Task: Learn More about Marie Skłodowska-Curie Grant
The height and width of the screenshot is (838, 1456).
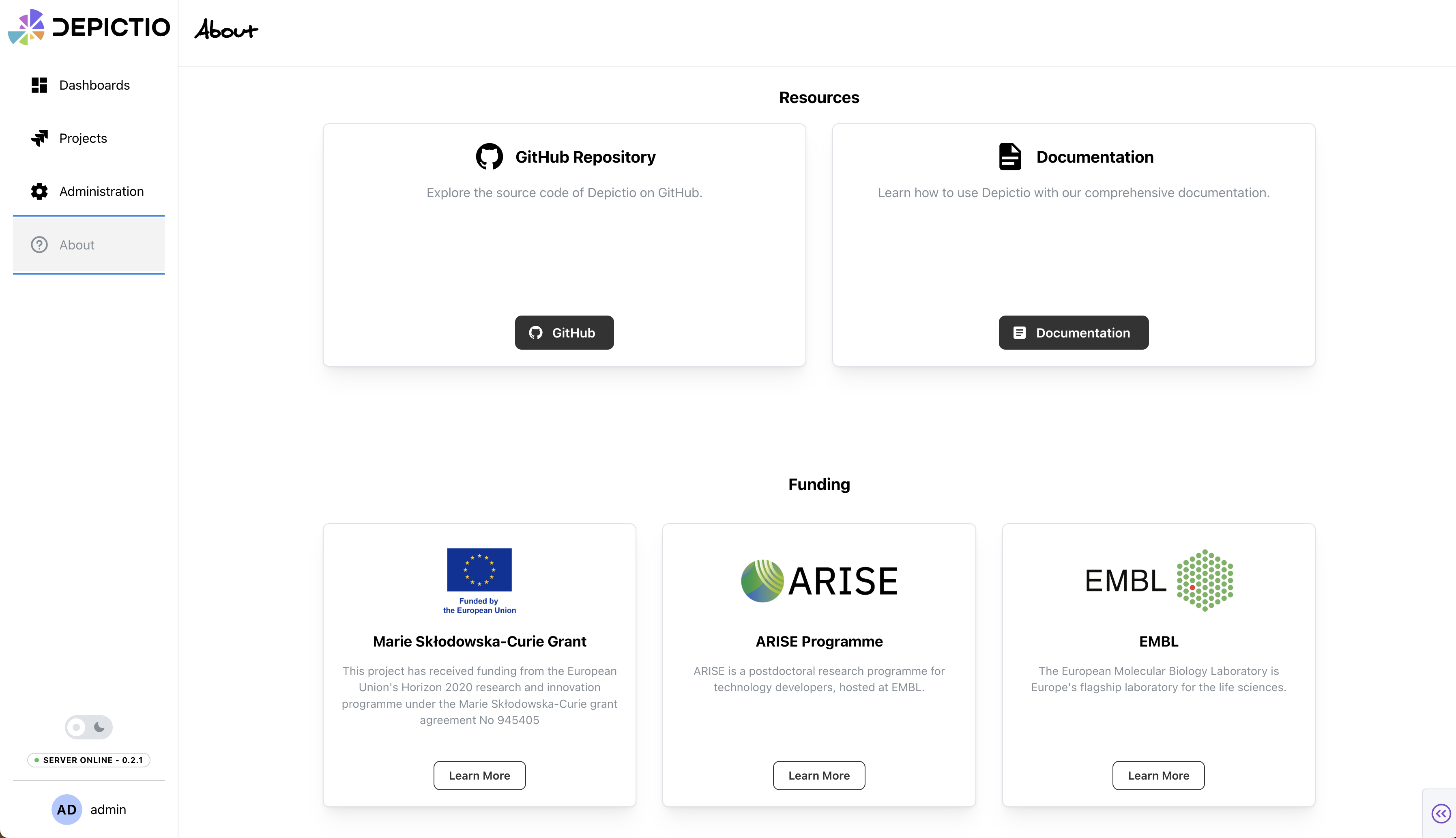Action: point(479,775)
